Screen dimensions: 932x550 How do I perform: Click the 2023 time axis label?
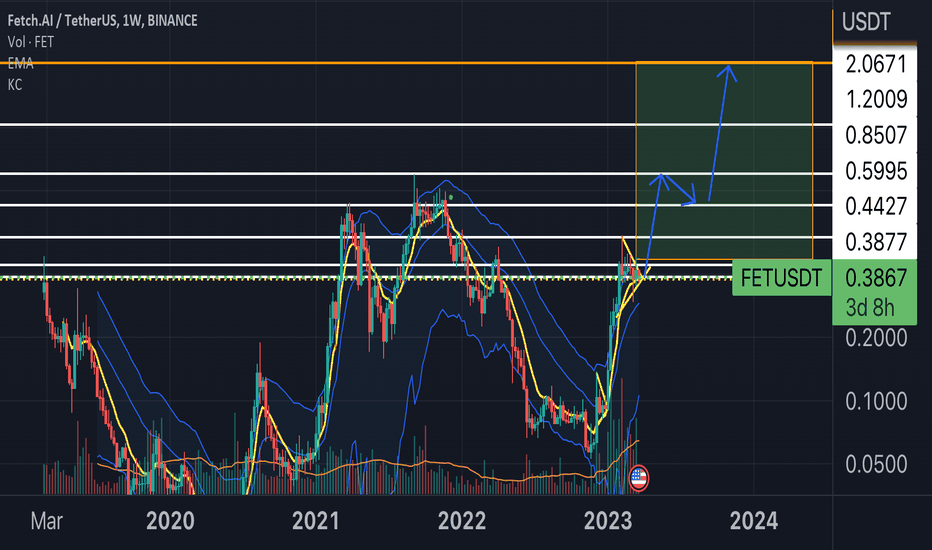click(607, 521)
